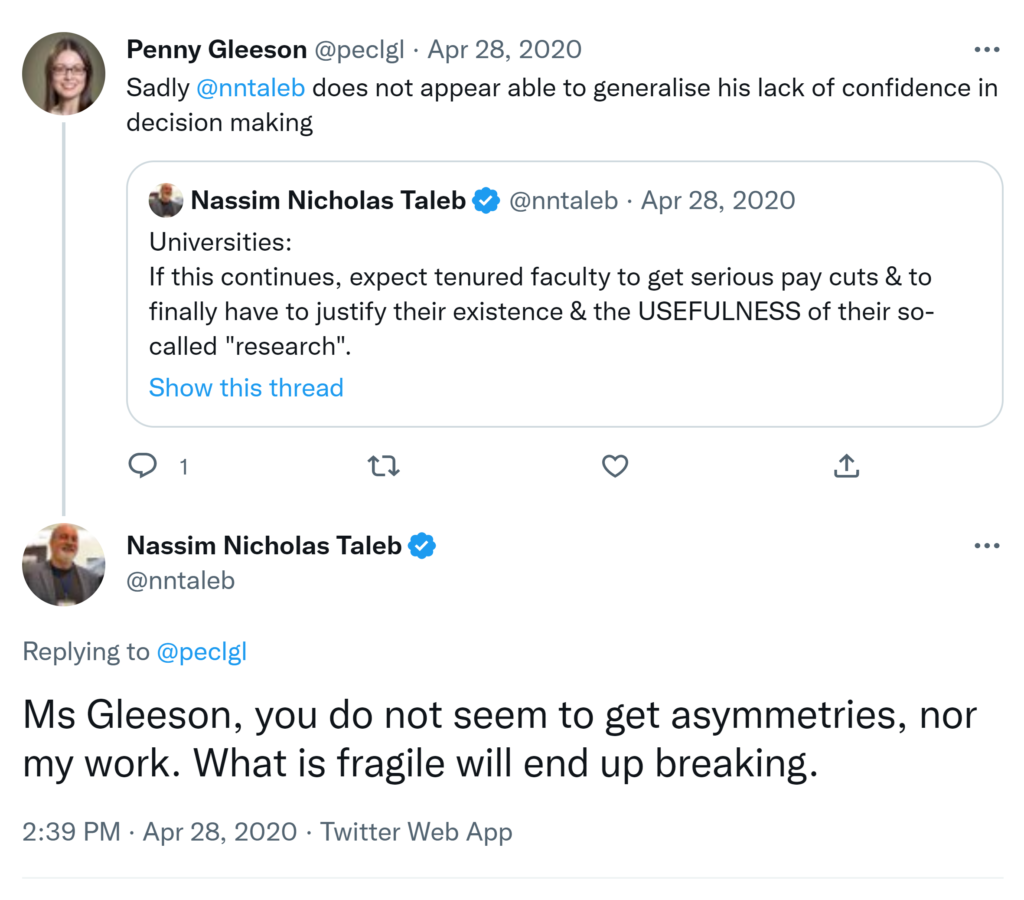Open the Apr 28, 2020 date on Penny's tweet

click(x=504, y=49)
